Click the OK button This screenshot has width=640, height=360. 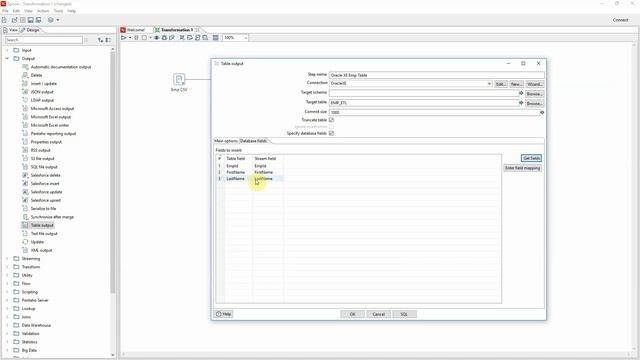353,314
